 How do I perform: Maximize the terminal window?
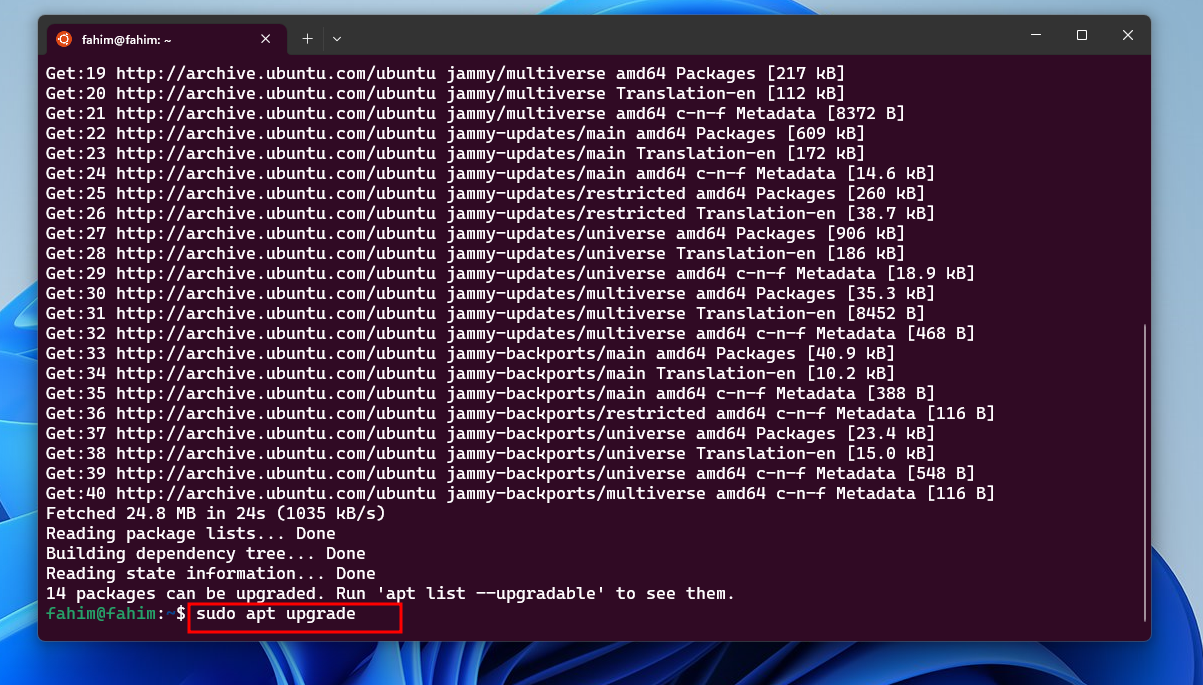click(1081, 35)
